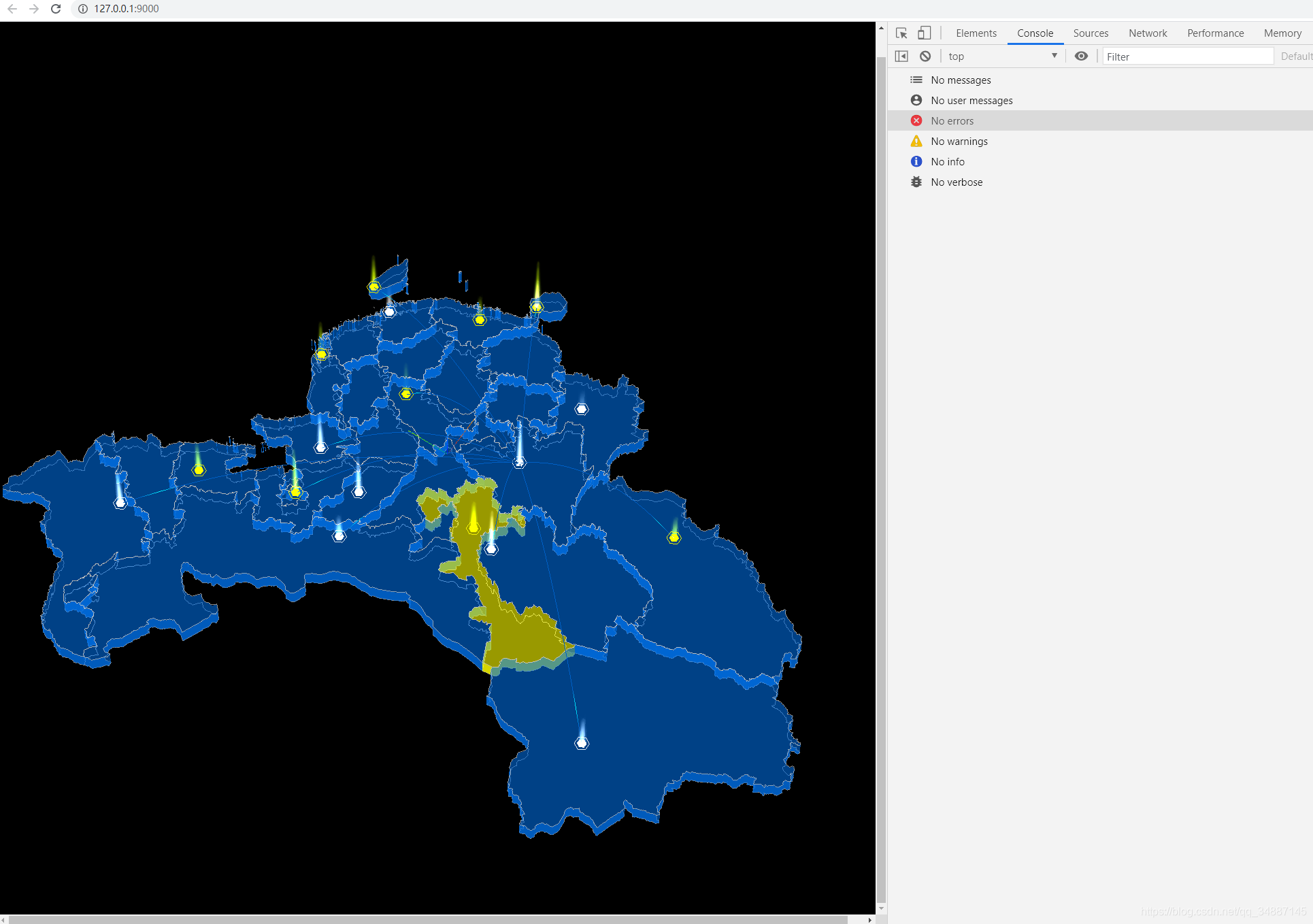Reload the page with browser refresh
Viewport: 1313px width, 924px height.
56,9
